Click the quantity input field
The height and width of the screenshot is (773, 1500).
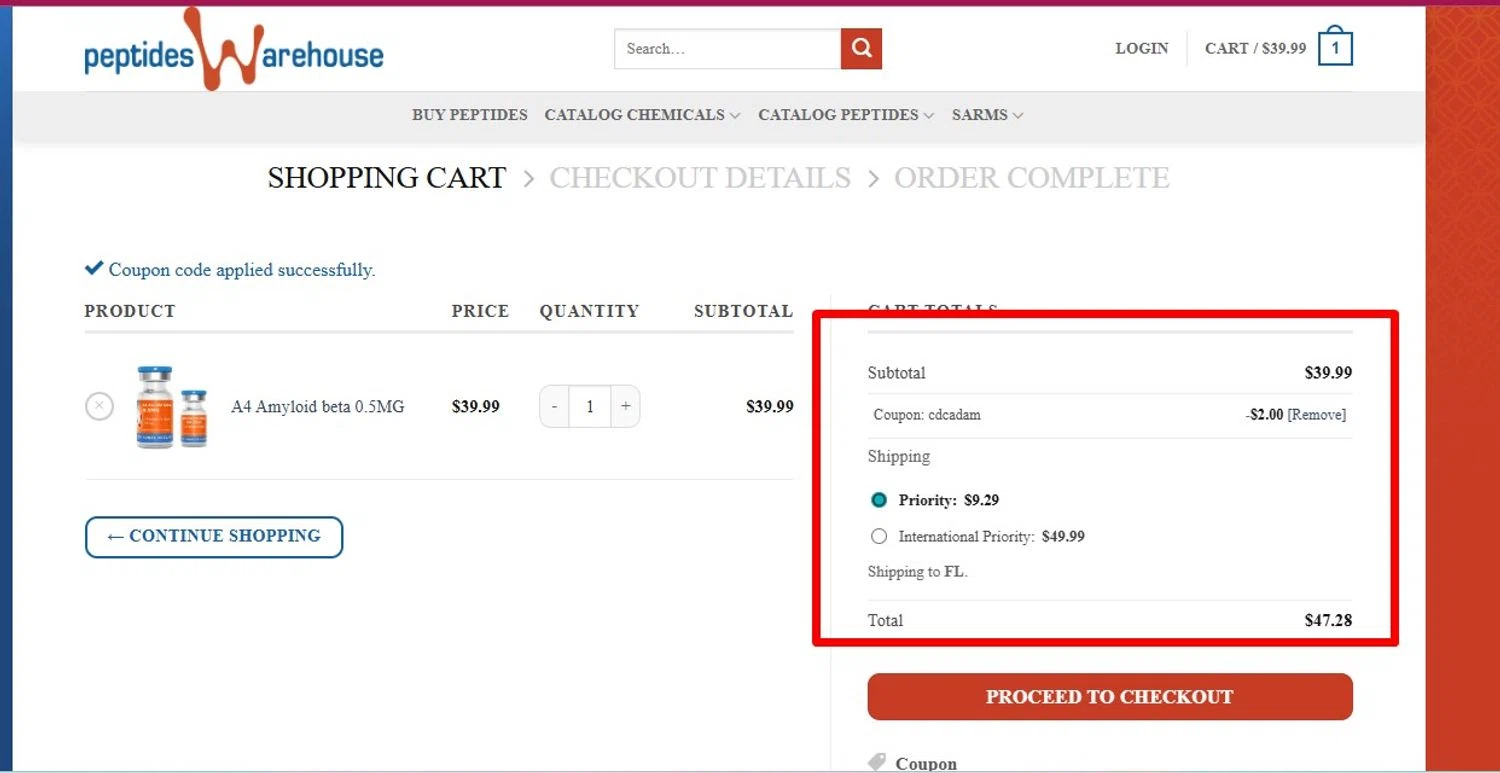[x=590, y=407]
